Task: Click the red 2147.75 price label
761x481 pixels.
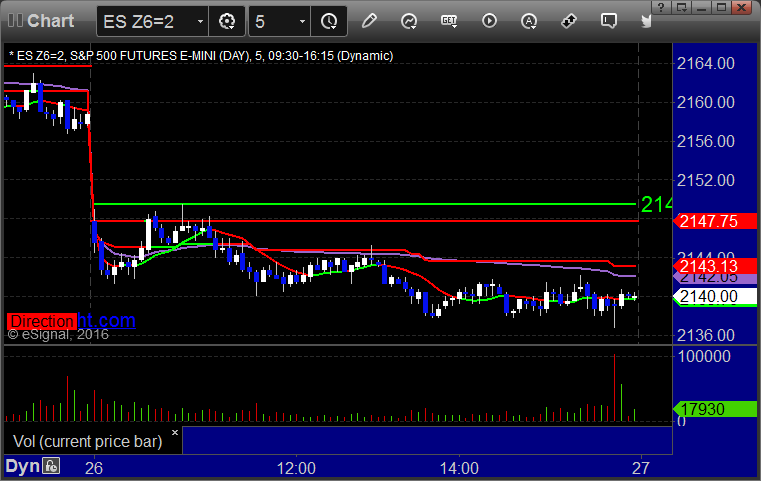Action: tap(715, 221)
